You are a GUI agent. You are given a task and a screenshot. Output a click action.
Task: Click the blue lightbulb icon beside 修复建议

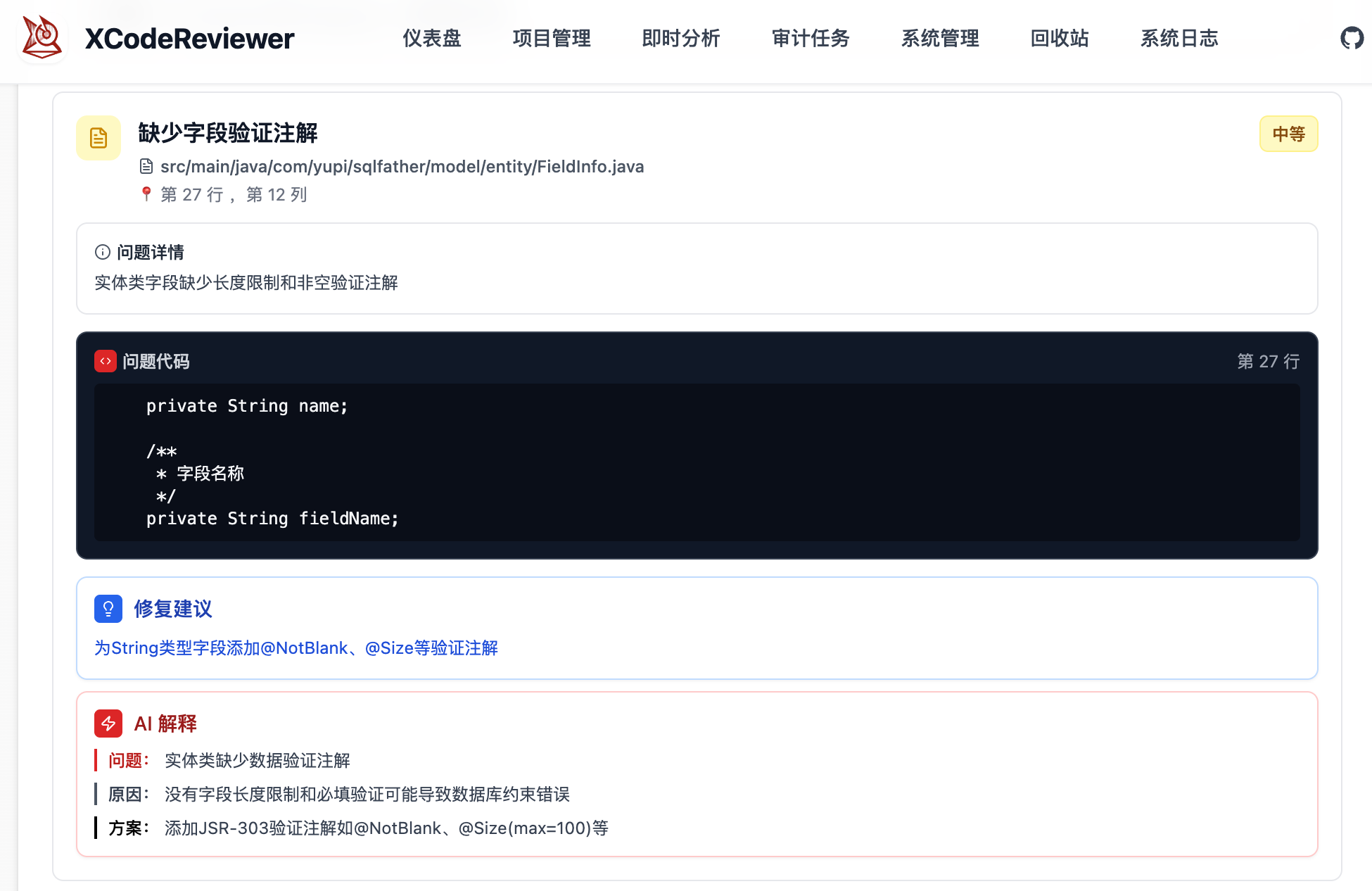[108, 609]
